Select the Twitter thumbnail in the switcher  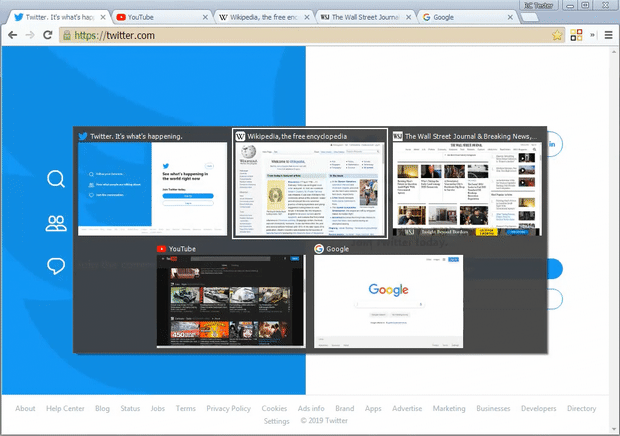point(153,189)
